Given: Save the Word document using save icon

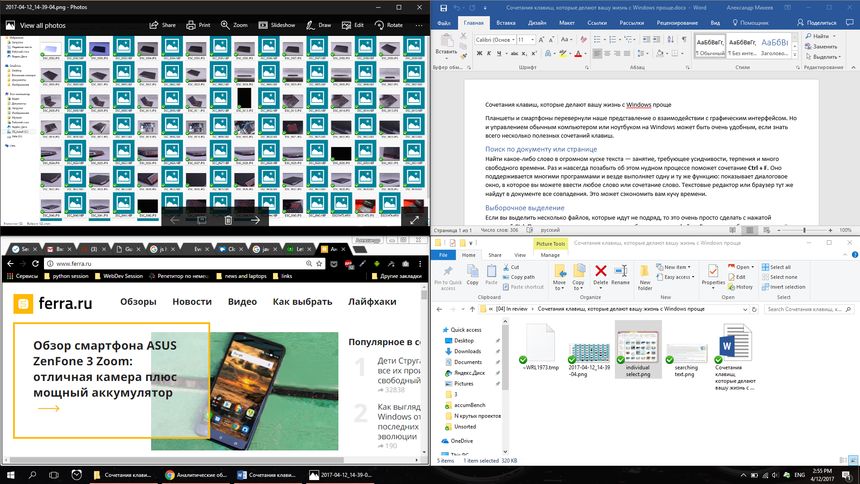Looking at the screenshot, I should coord(443,8).
